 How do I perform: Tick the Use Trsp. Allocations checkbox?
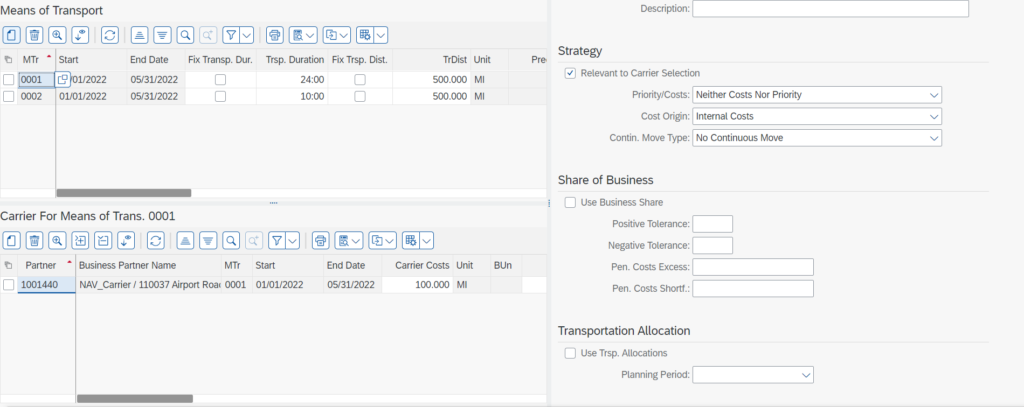click(x=570, y=353)
